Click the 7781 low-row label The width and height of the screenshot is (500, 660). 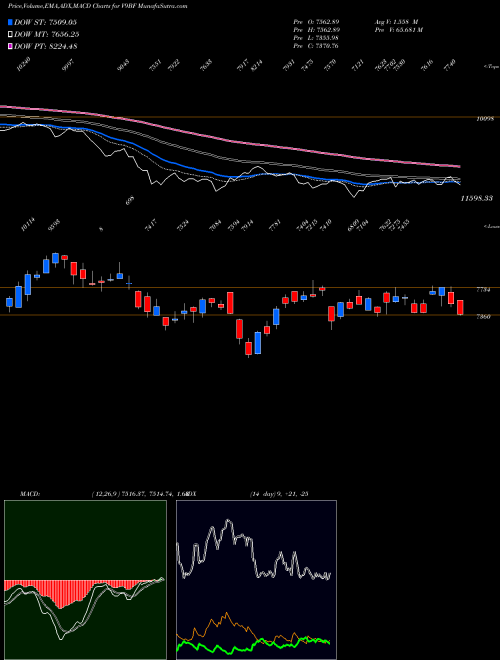pos(274,225)
